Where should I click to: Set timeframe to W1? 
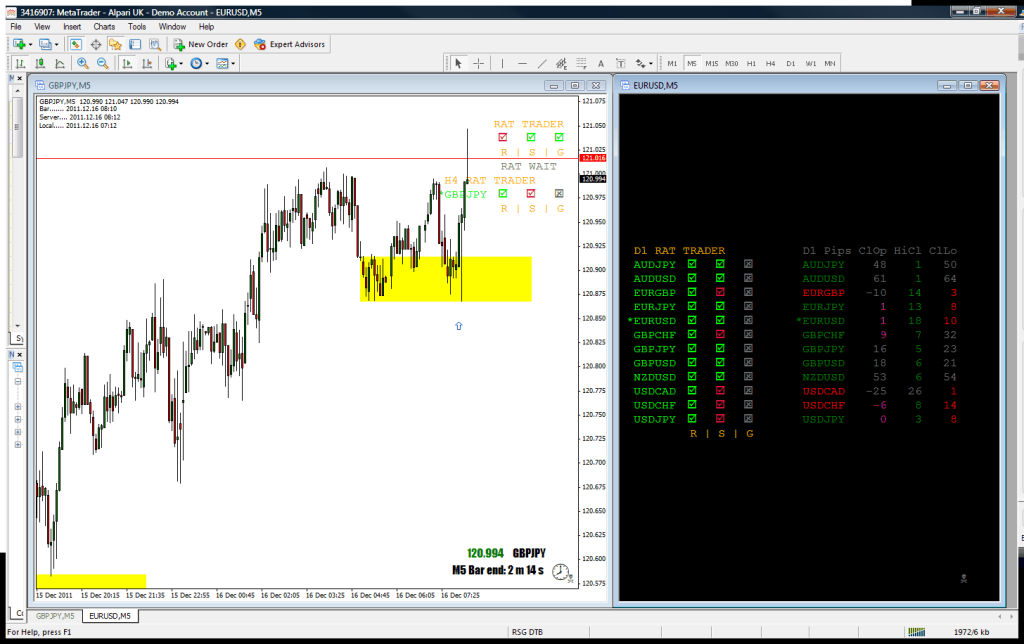click(x=810, y=63)
